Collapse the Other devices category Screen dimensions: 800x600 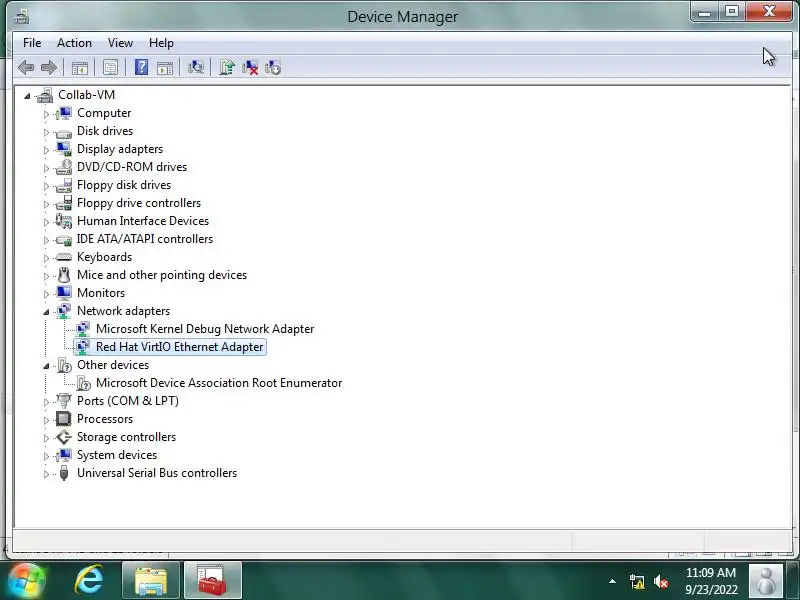pyautogui.click(x=46, y=366)
